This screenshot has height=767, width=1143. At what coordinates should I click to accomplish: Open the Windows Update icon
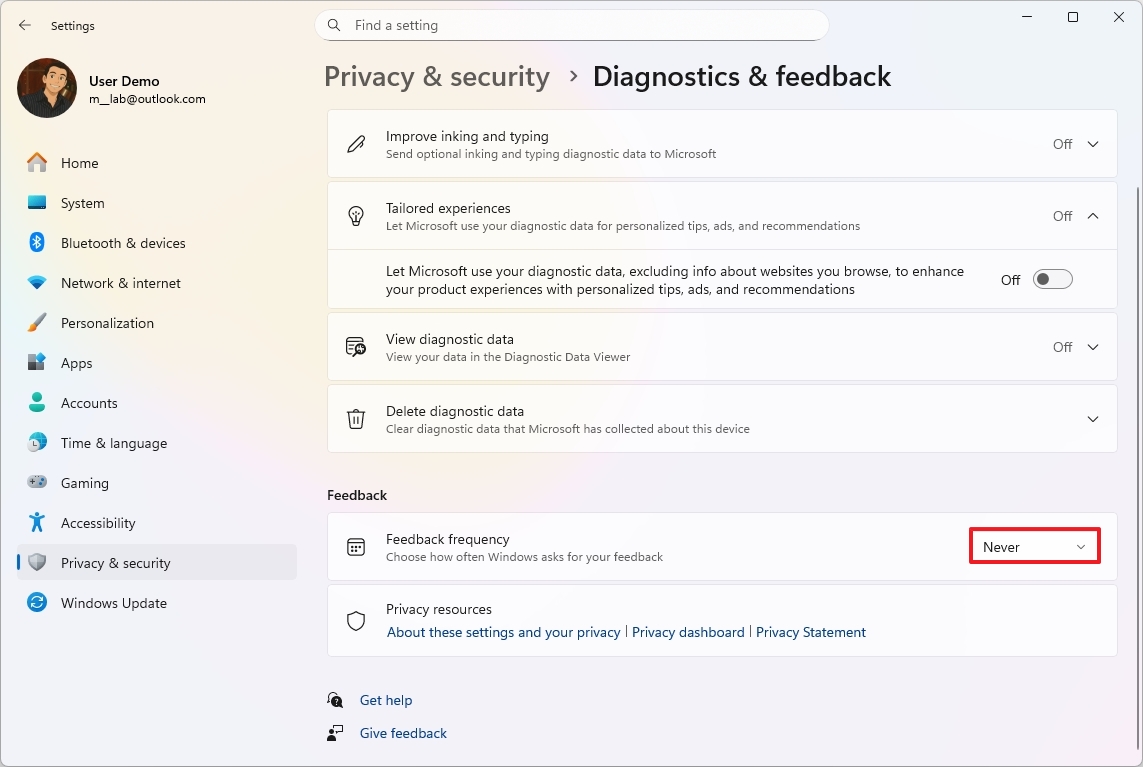pos(38,602)
